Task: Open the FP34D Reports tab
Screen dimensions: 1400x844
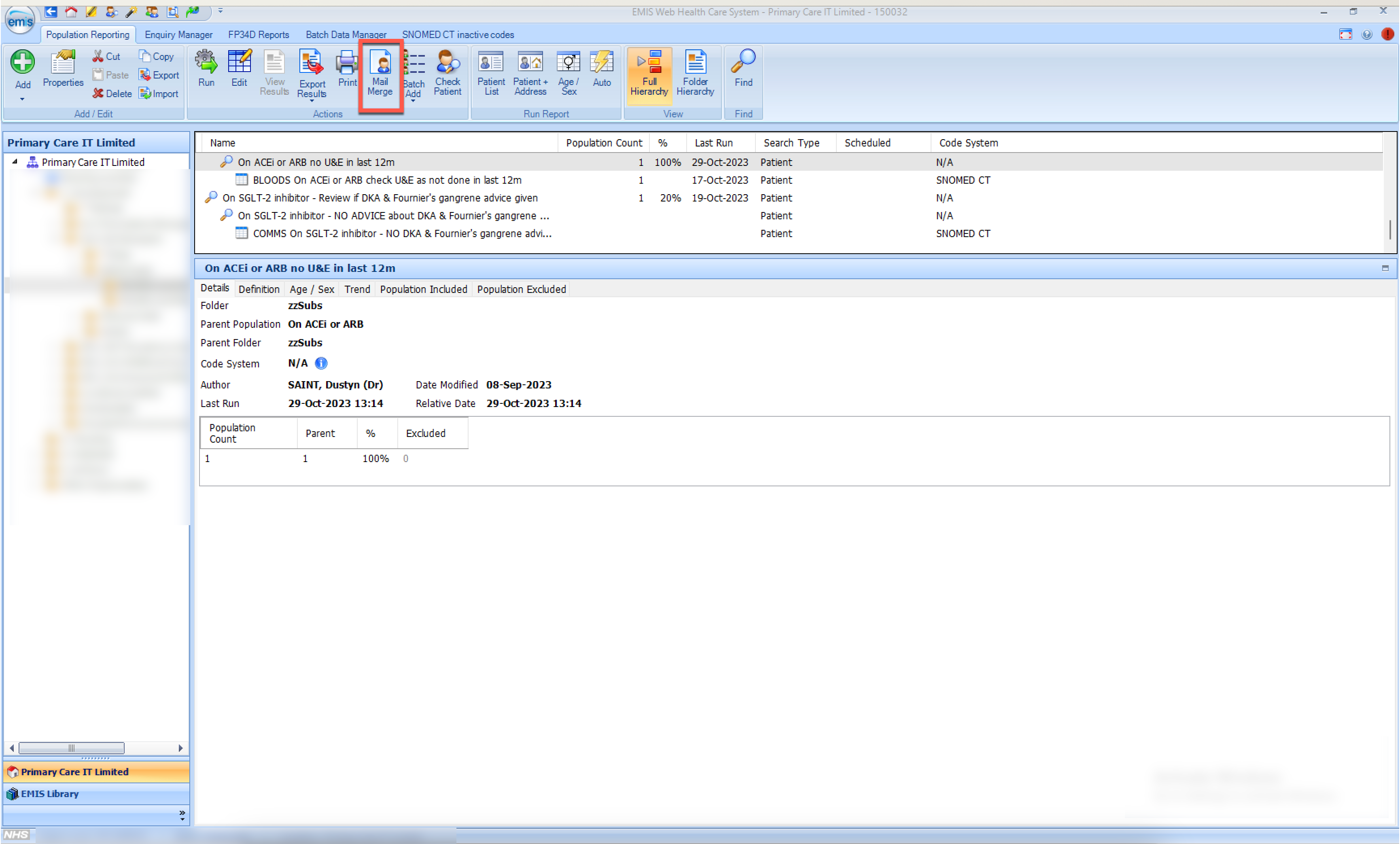Action: 259,35
